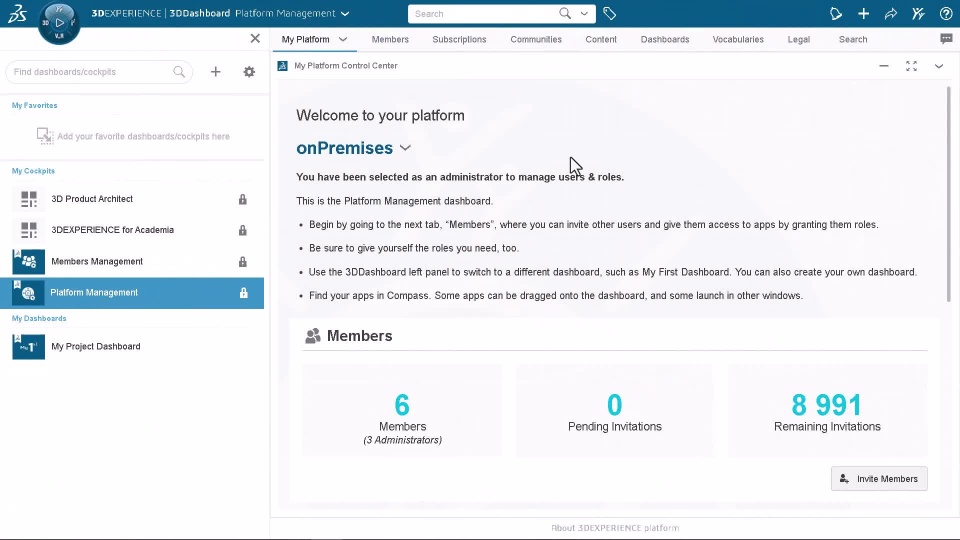Image resolution: width=960 pixels, height=540 pixels.
Task: Open the 3D Product Architect cockpit
Action: [x=132, y=199]
